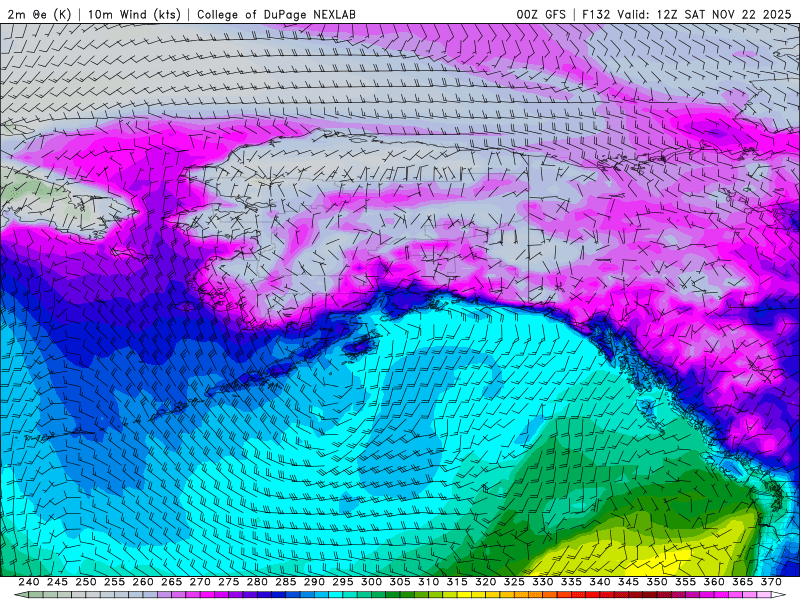Viewport: 800px width, 600px height.
Task: Click the 345 legend value
Action: (629, 582)
